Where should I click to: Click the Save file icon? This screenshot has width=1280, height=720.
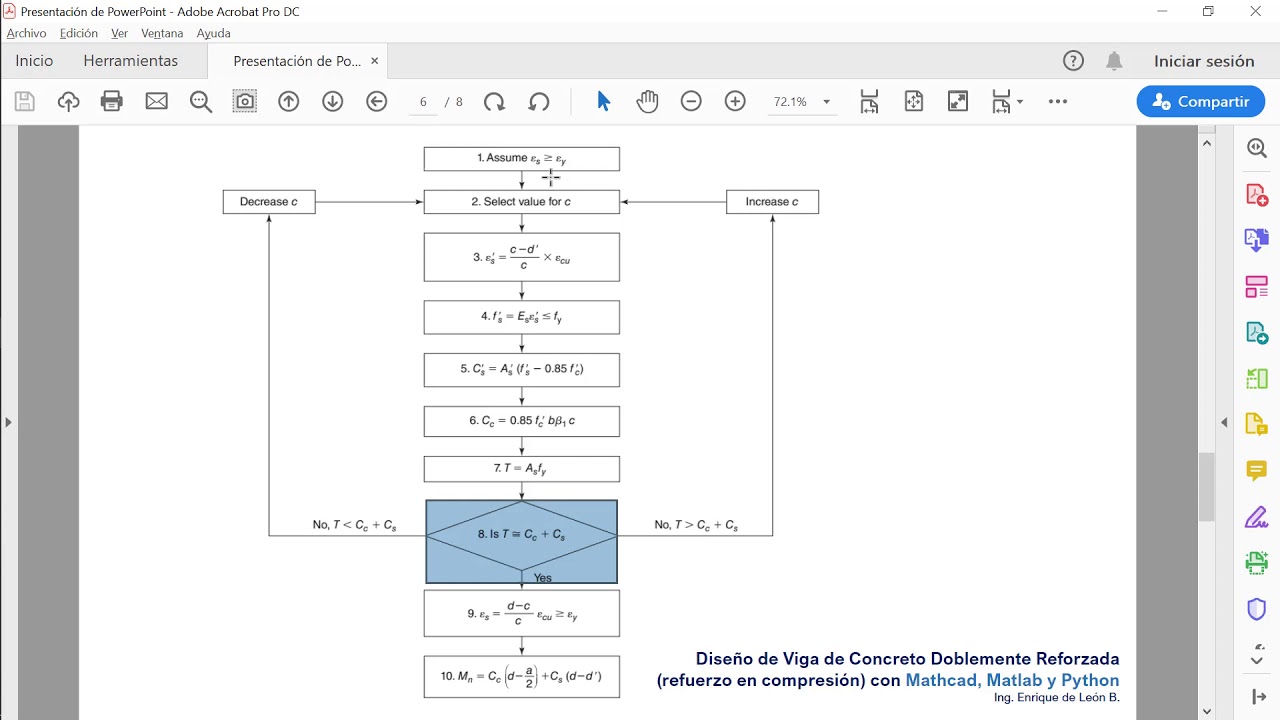click(25, 101)
